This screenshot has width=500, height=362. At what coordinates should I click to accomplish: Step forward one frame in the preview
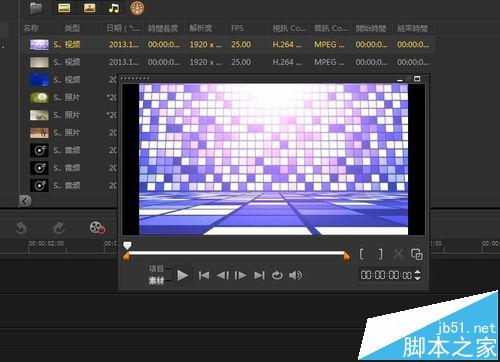pos(241,275)
